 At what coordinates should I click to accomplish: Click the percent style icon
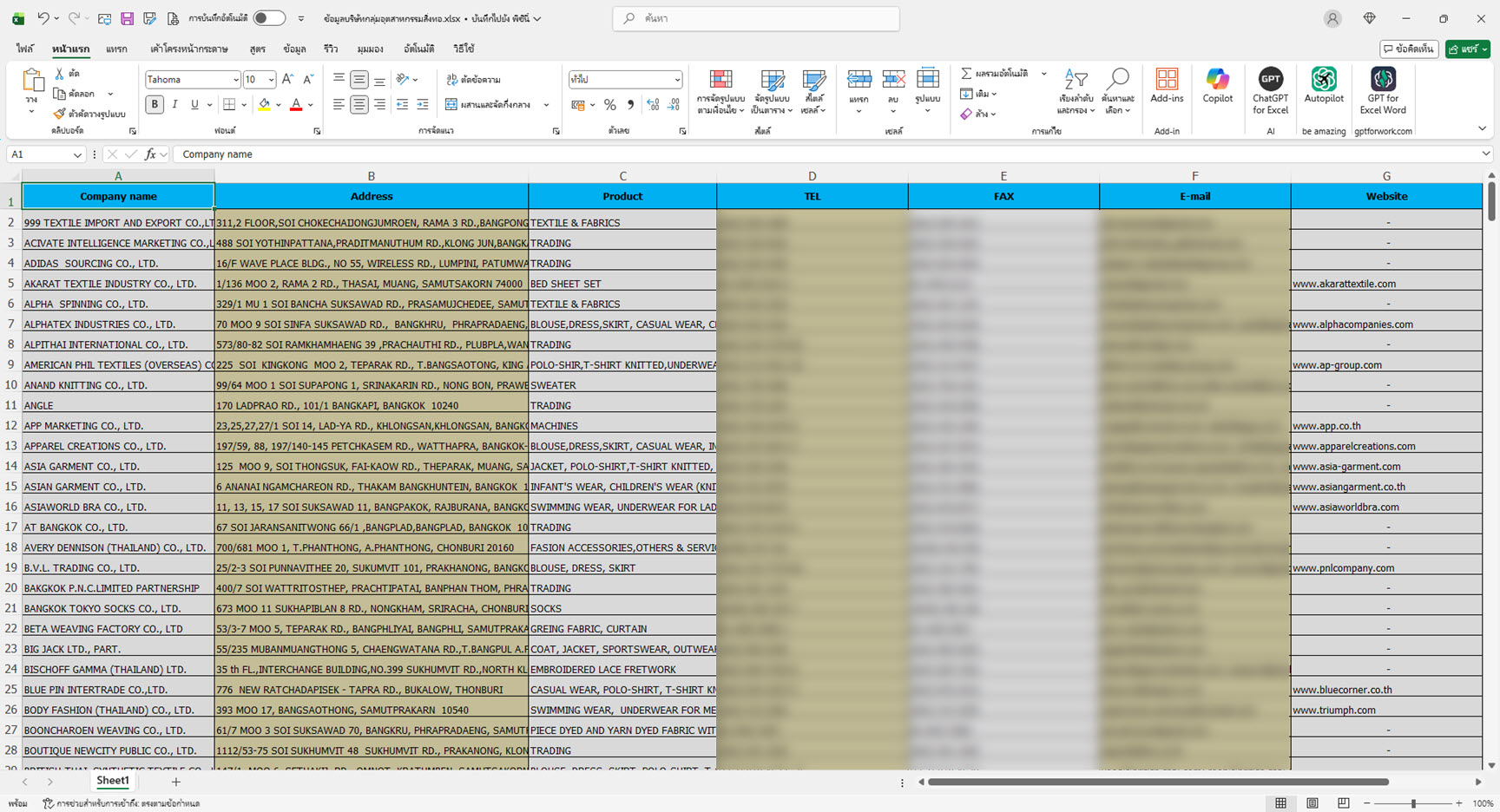tap(610, 105)
